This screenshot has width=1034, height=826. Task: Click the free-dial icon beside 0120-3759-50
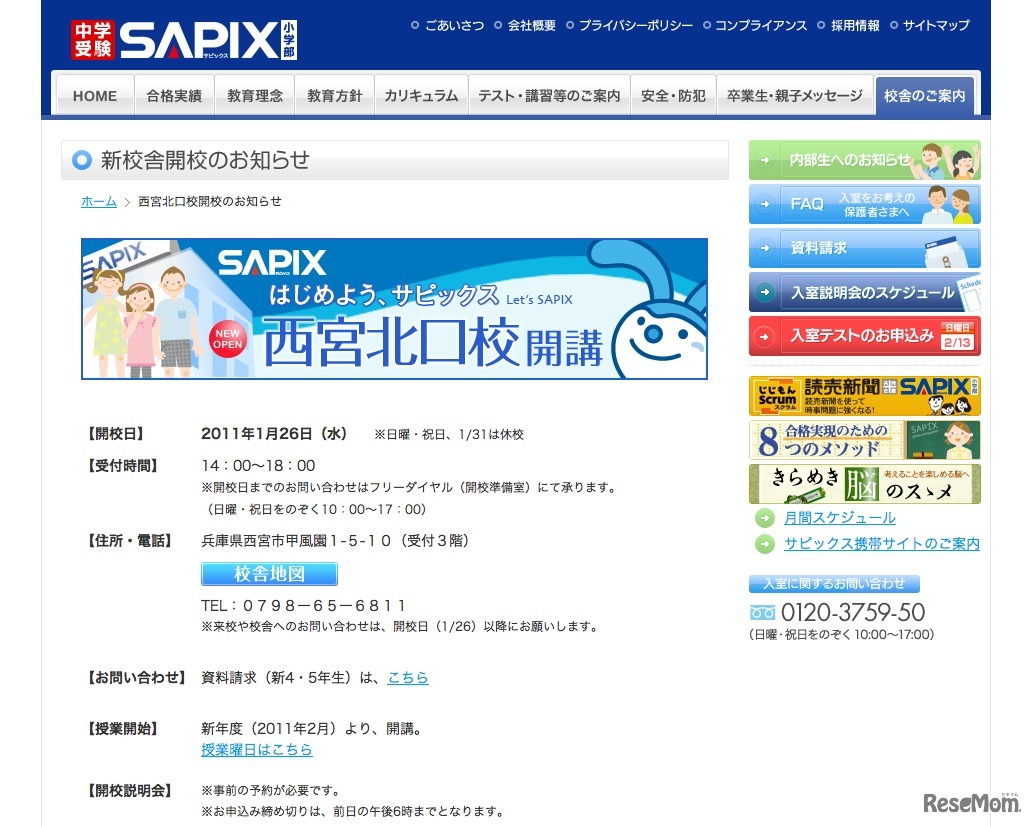[x=762, y=613]
